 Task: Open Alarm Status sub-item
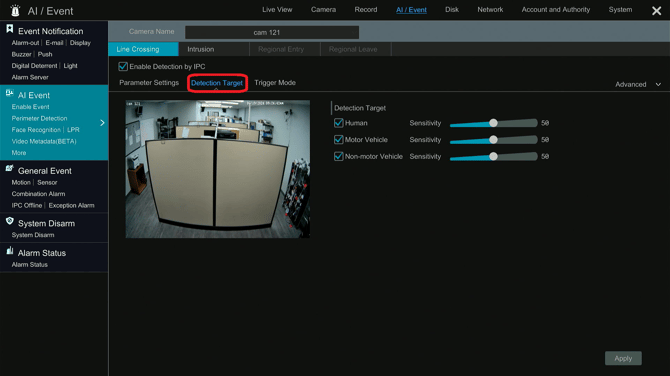[x=29, y=265]
